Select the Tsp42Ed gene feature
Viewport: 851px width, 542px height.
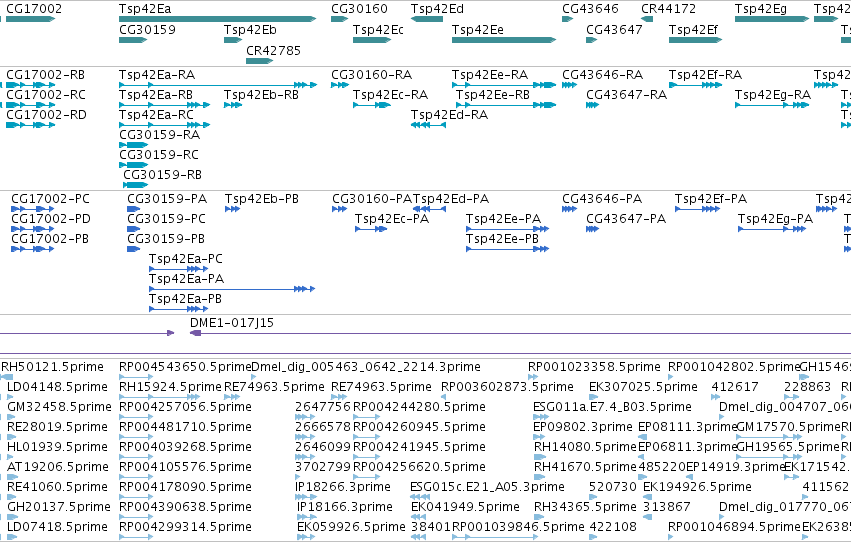[x=427, y=19]
